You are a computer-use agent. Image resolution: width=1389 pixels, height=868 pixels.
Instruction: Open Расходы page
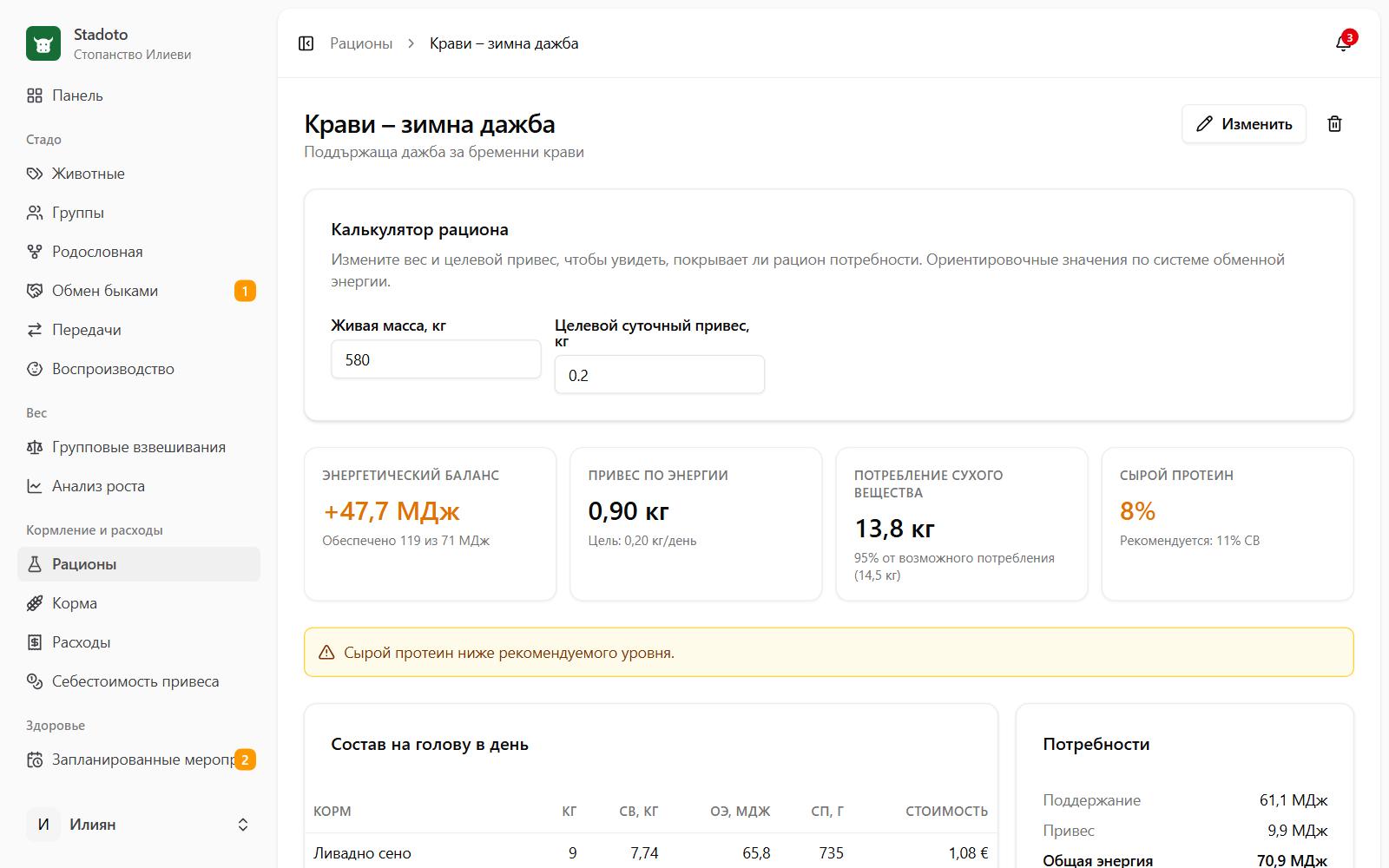pyautogui.click(x=139, y=642)
